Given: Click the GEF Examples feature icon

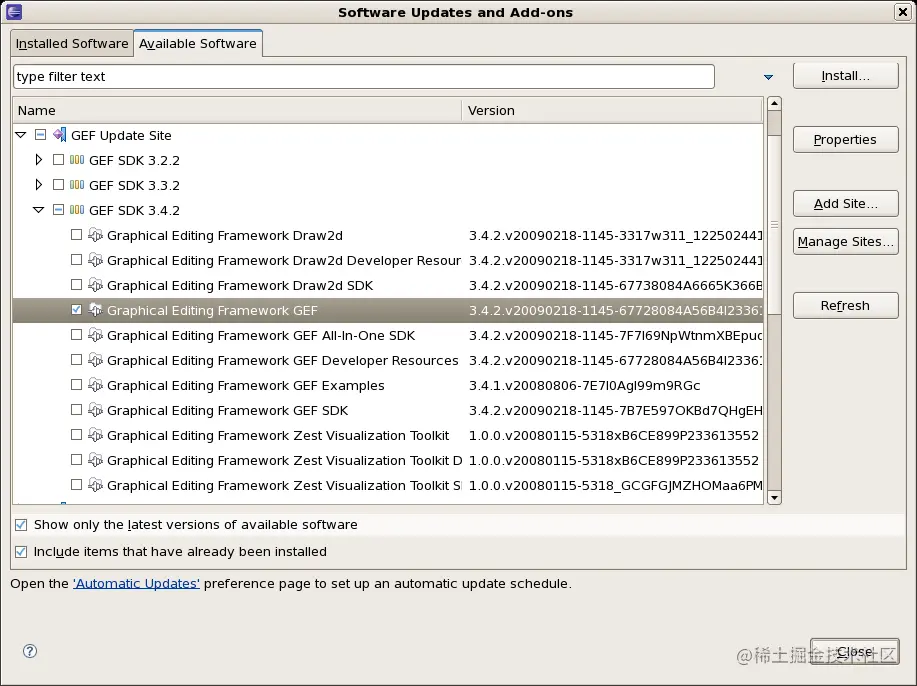Looking at the screenshot, I should click(x=95, y=385).
